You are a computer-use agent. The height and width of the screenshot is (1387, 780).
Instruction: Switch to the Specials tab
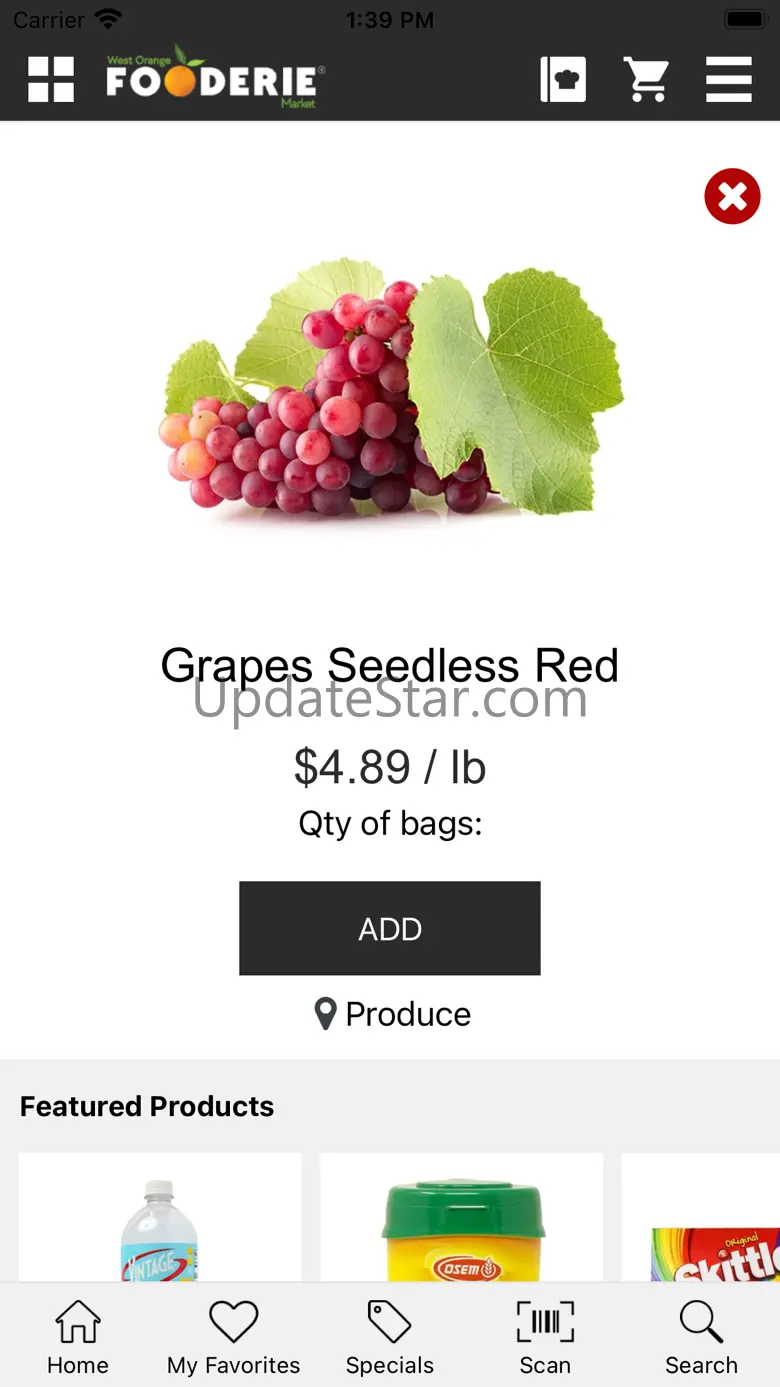389,1336
